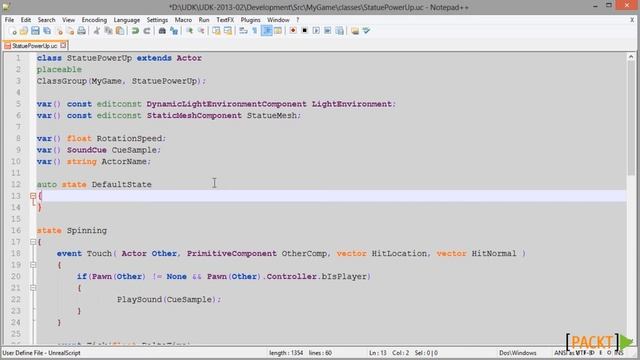Play back the recorded macro icon
Image resolution: width=640 pixels, height=360 pixels.
point(316,31)
